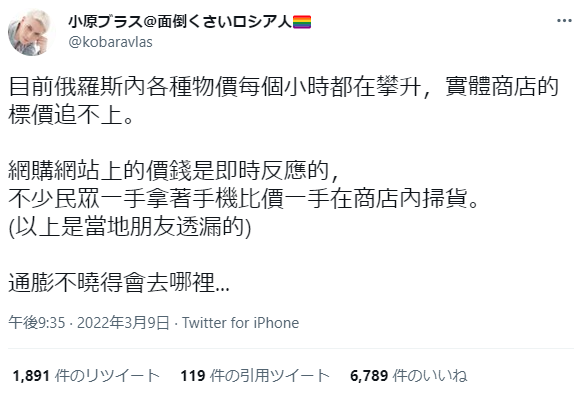The image size is (585, 395).
Task: Click the 6,789 likes count number
Action: click(x=369, y=376)
